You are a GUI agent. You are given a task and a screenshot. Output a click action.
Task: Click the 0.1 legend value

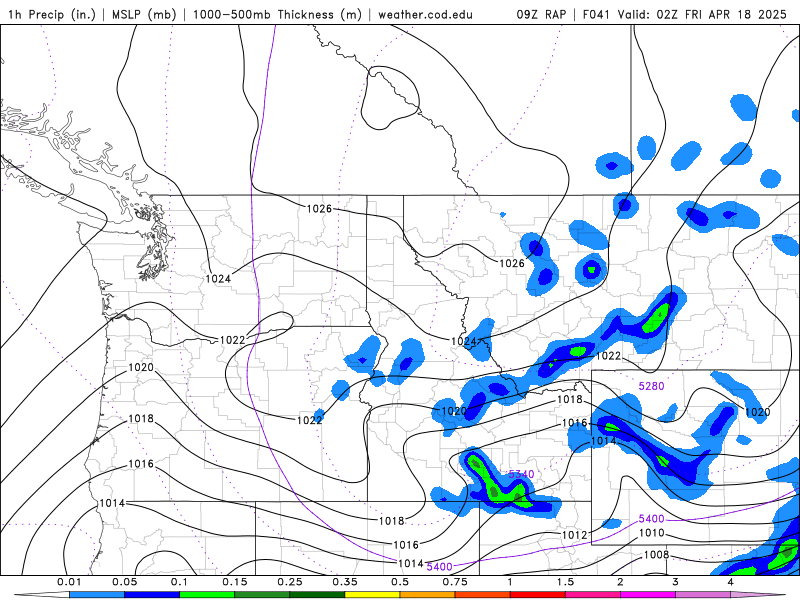click(x=179, y=582)
